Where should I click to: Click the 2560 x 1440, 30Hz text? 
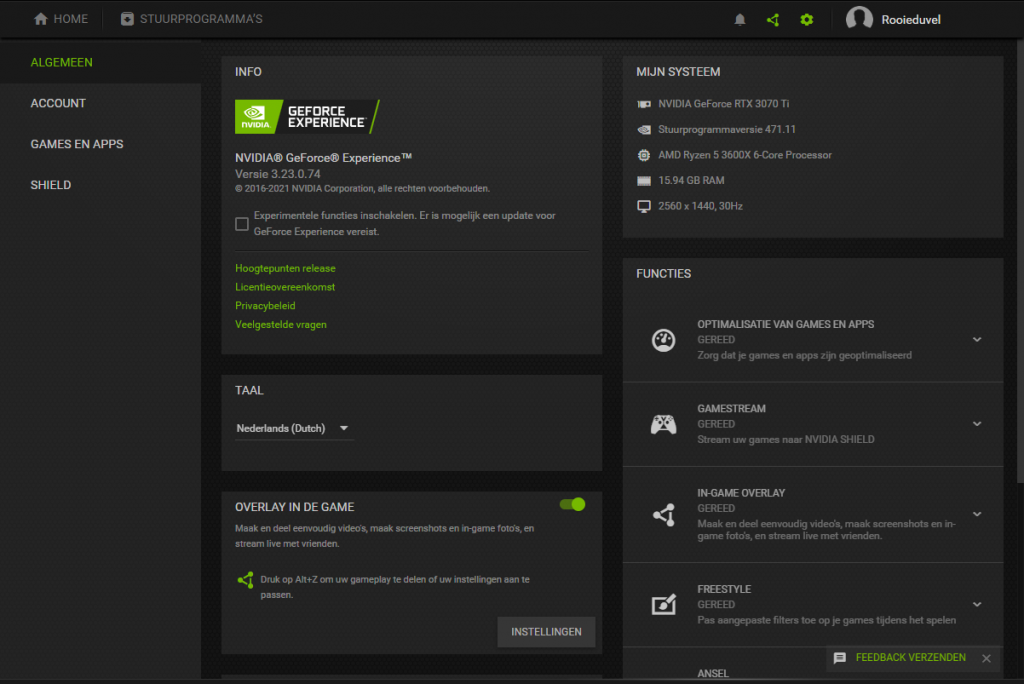(x=700, y=206)
